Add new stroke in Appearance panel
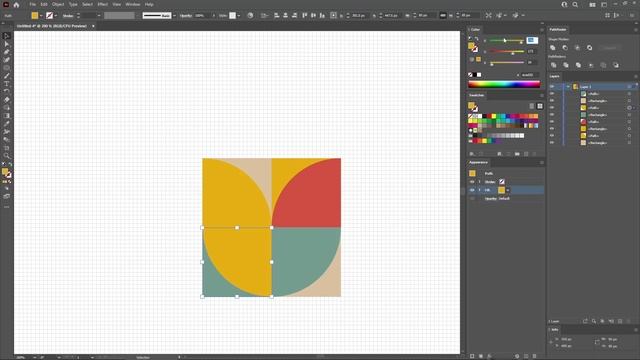 [472, 356]
